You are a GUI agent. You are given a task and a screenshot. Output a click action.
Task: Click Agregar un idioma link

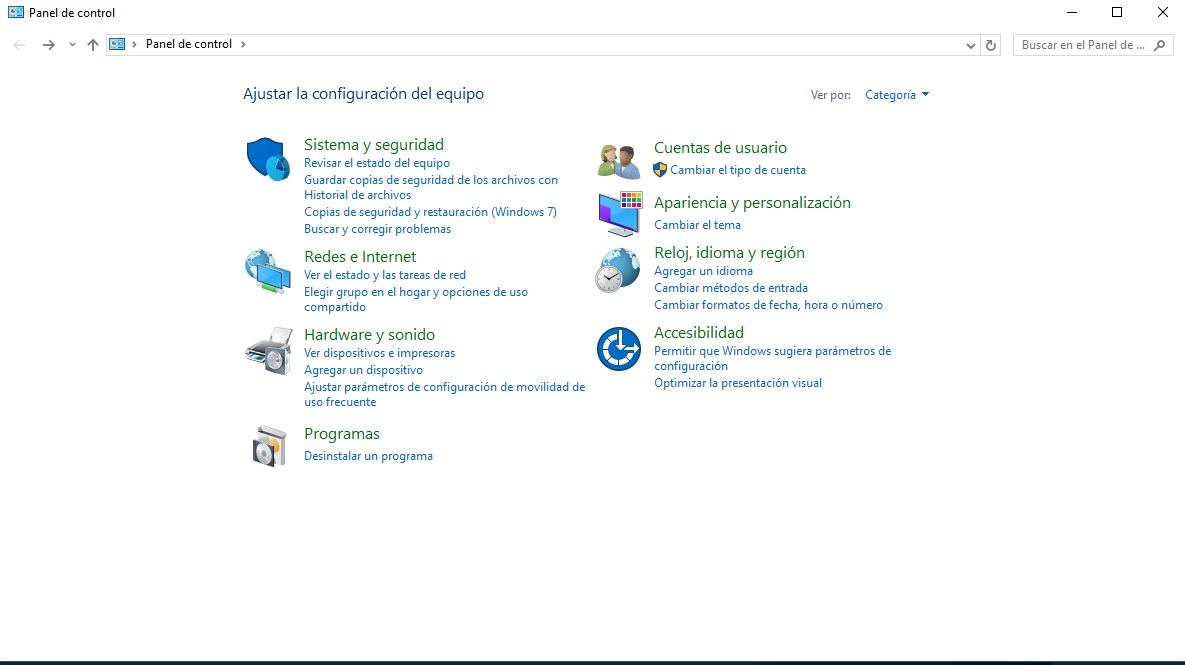pos(703,271)
